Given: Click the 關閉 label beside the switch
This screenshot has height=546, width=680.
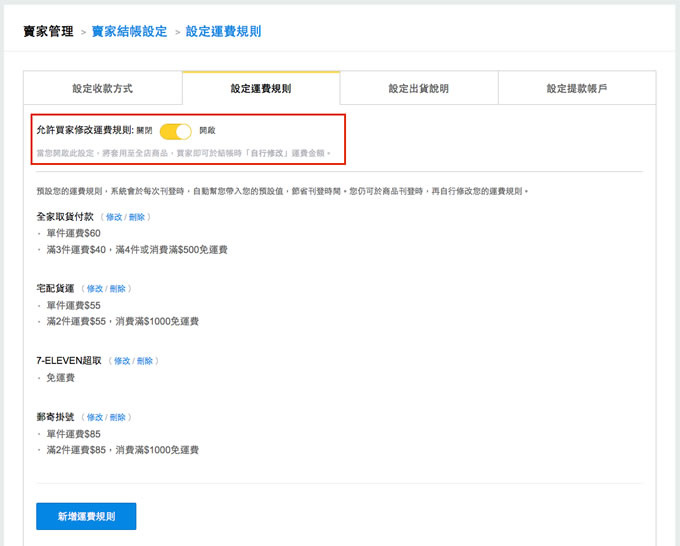Looking at the screenshot, I should [x=144, y=131].
